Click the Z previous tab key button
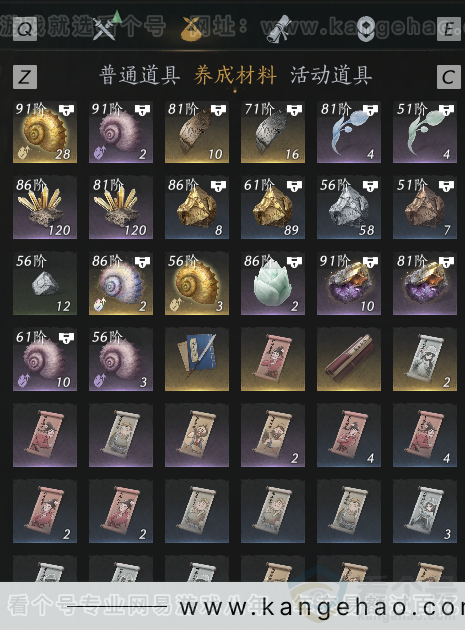This screenshot has width=465, height=631. 25,77
